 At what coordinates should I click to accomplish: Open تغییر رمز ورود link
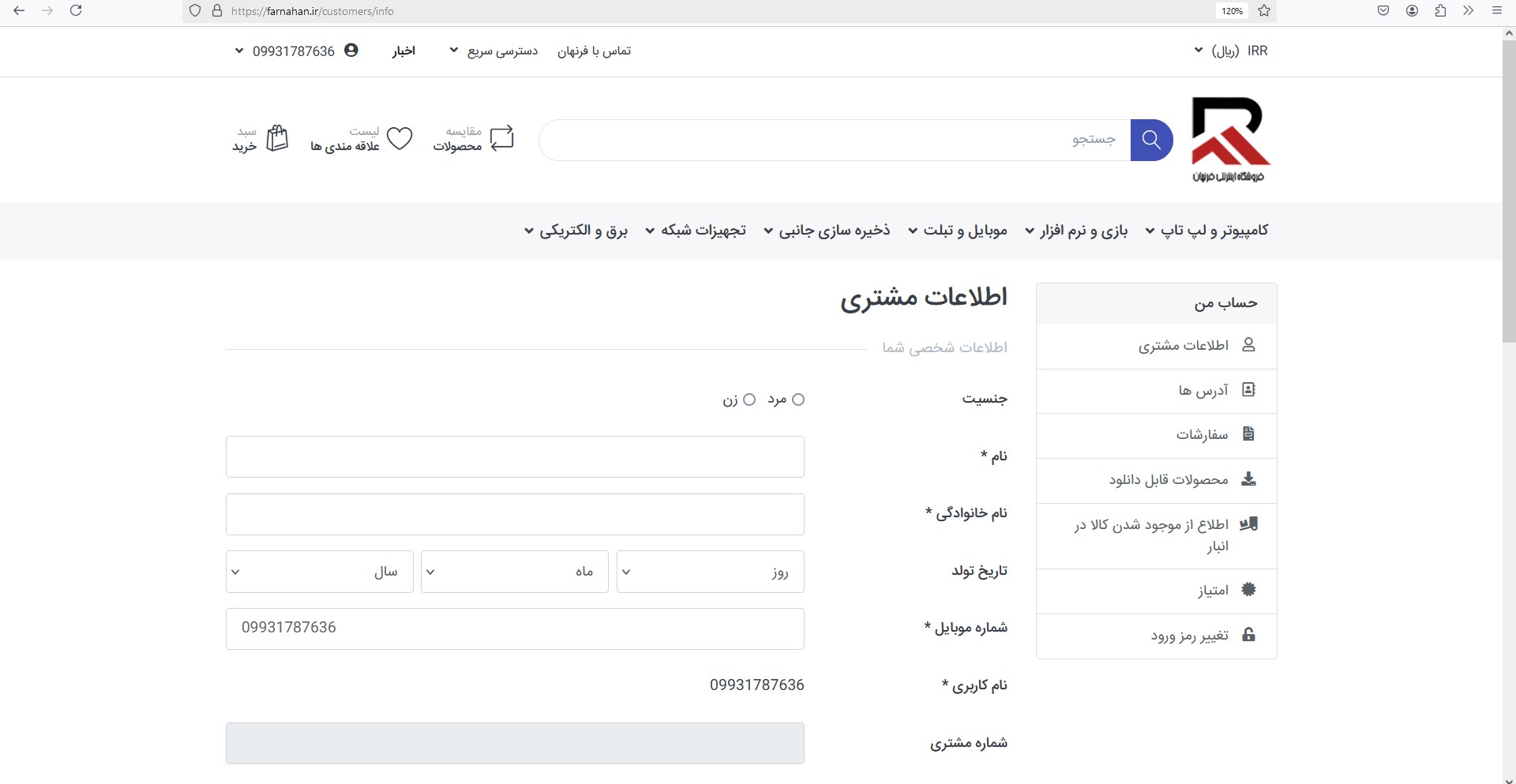(x=1189, y=636)
